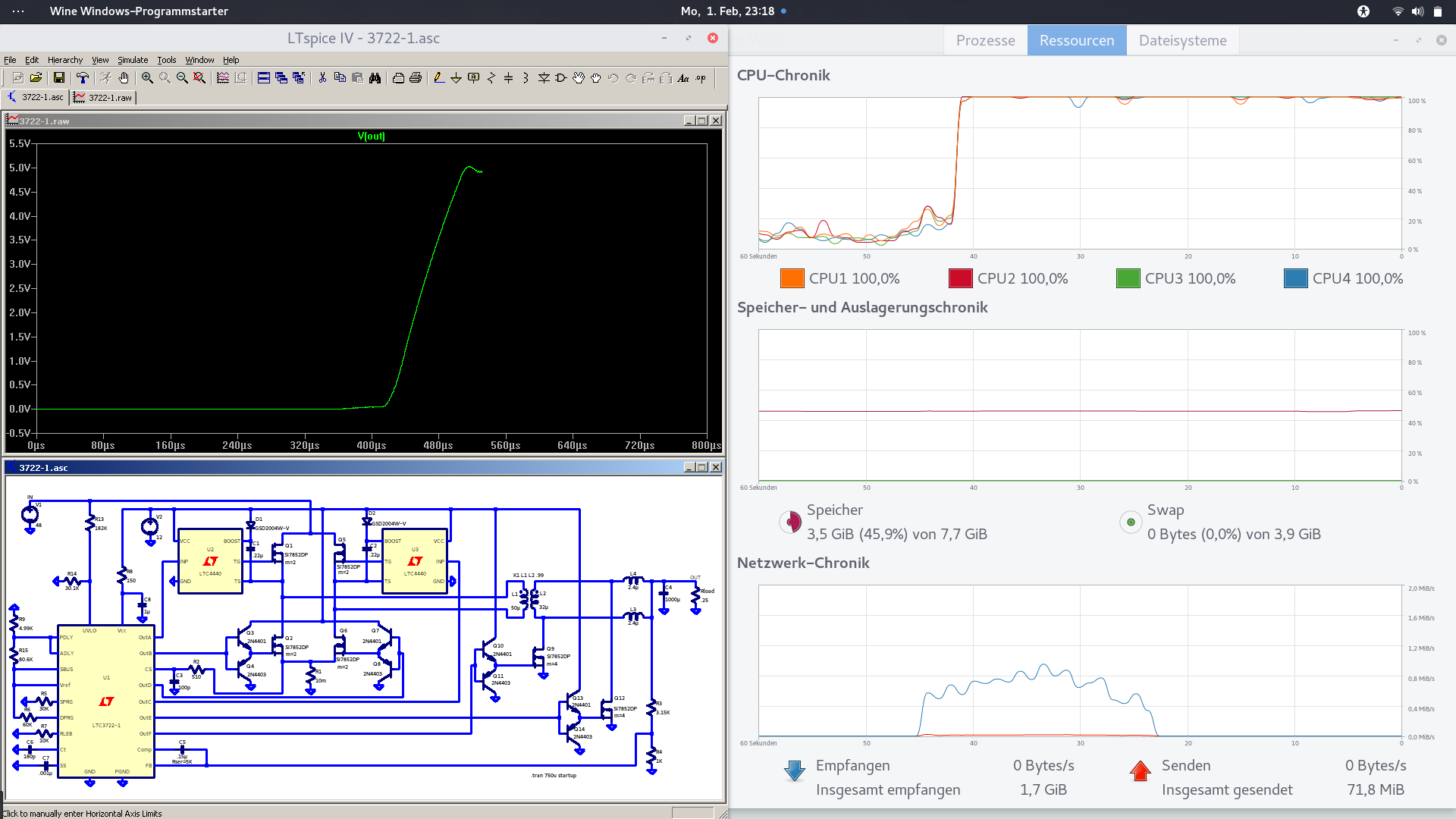Screen dimensions: 1456x819
Task: Open the Hierarchy menu
Action: tap(65, 60)
